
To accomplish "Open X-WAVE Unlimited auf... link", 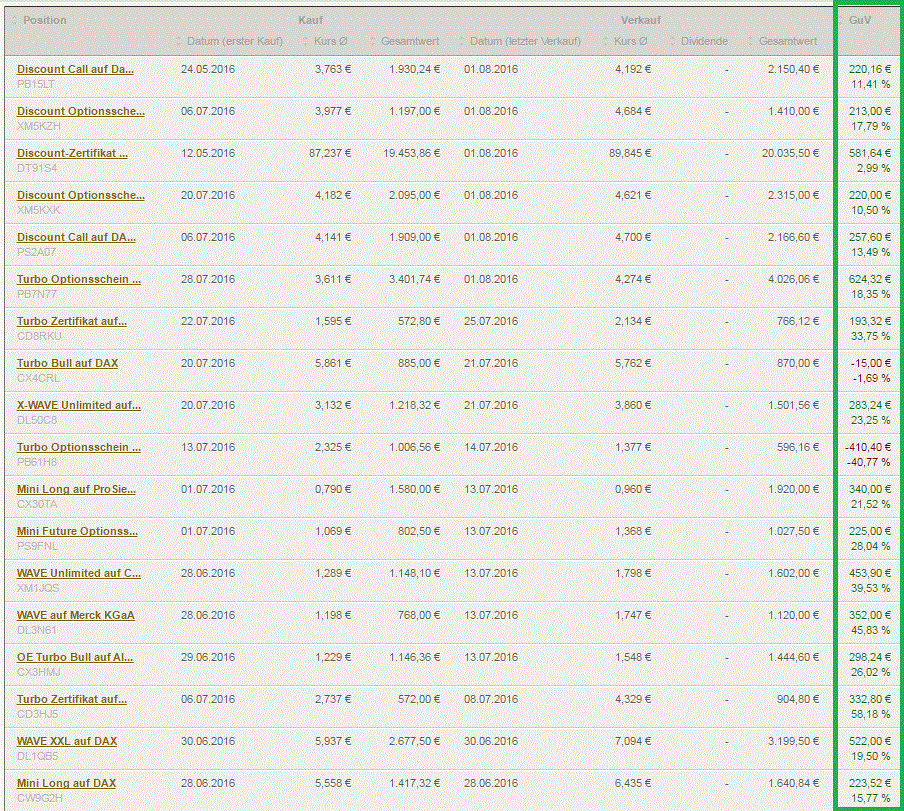I will (78, 406).
